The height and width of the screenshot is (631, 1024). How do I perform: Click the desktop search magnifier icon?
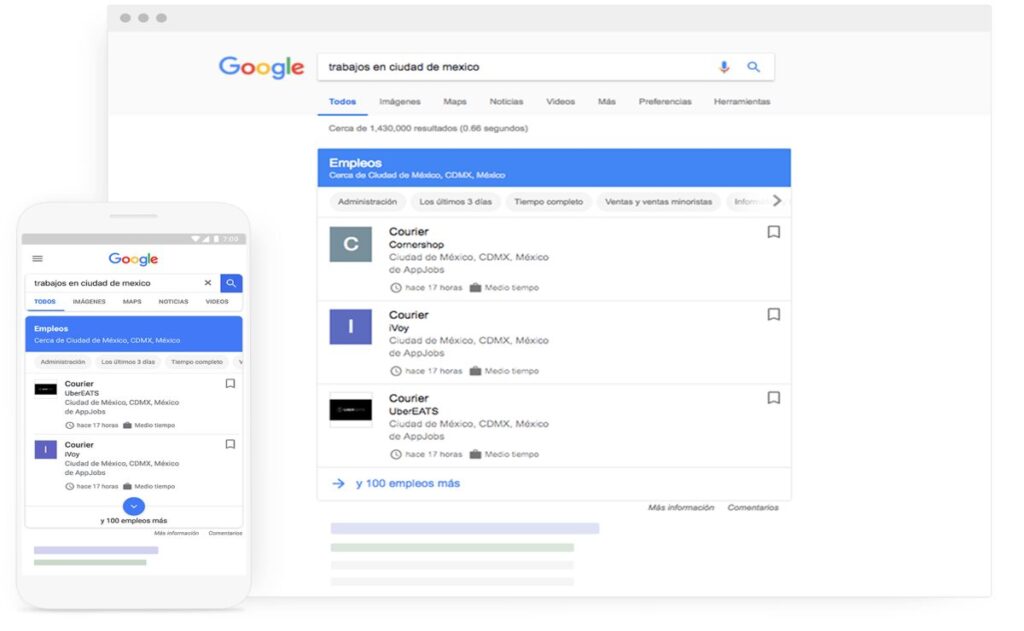754,67
